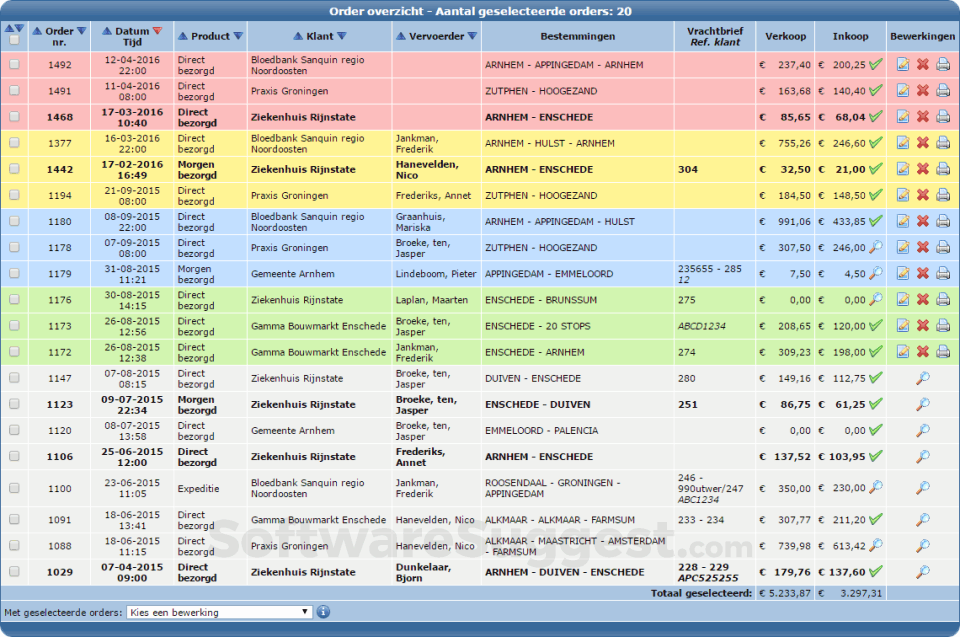Edit order 1492 with the pencil icon
Screen dimensions: 960x637
click(903, 65)
